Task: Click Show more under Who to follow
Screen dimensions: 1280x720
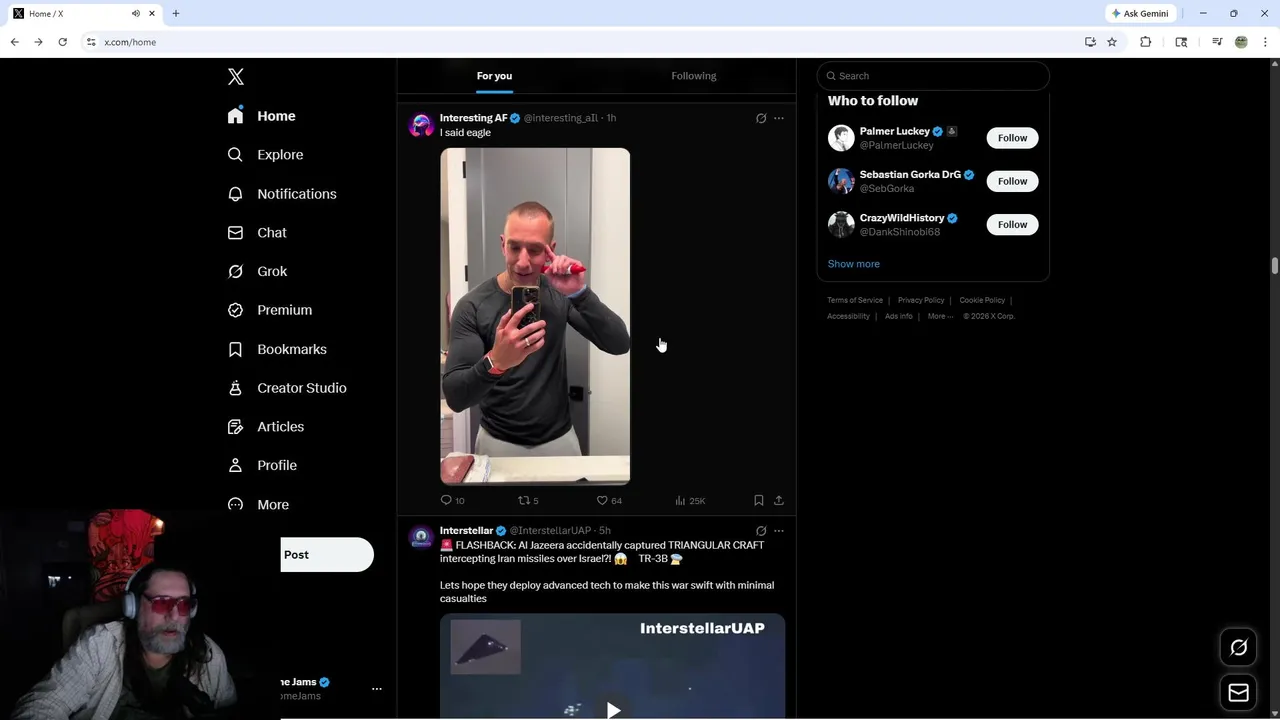Action: click(853, 264)
